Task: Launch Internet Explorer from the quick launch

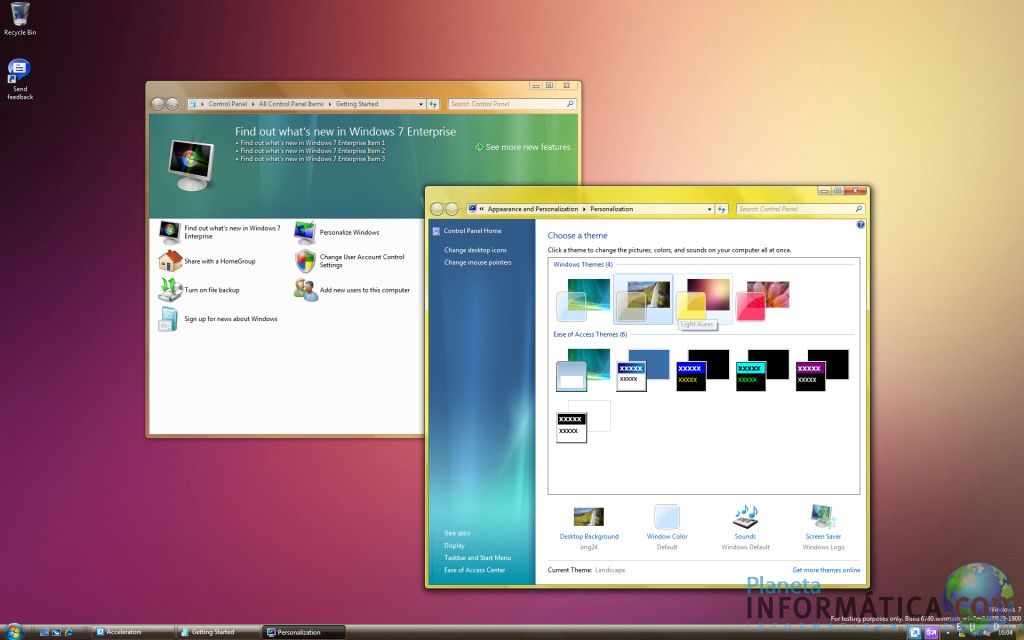Action: 69,632
